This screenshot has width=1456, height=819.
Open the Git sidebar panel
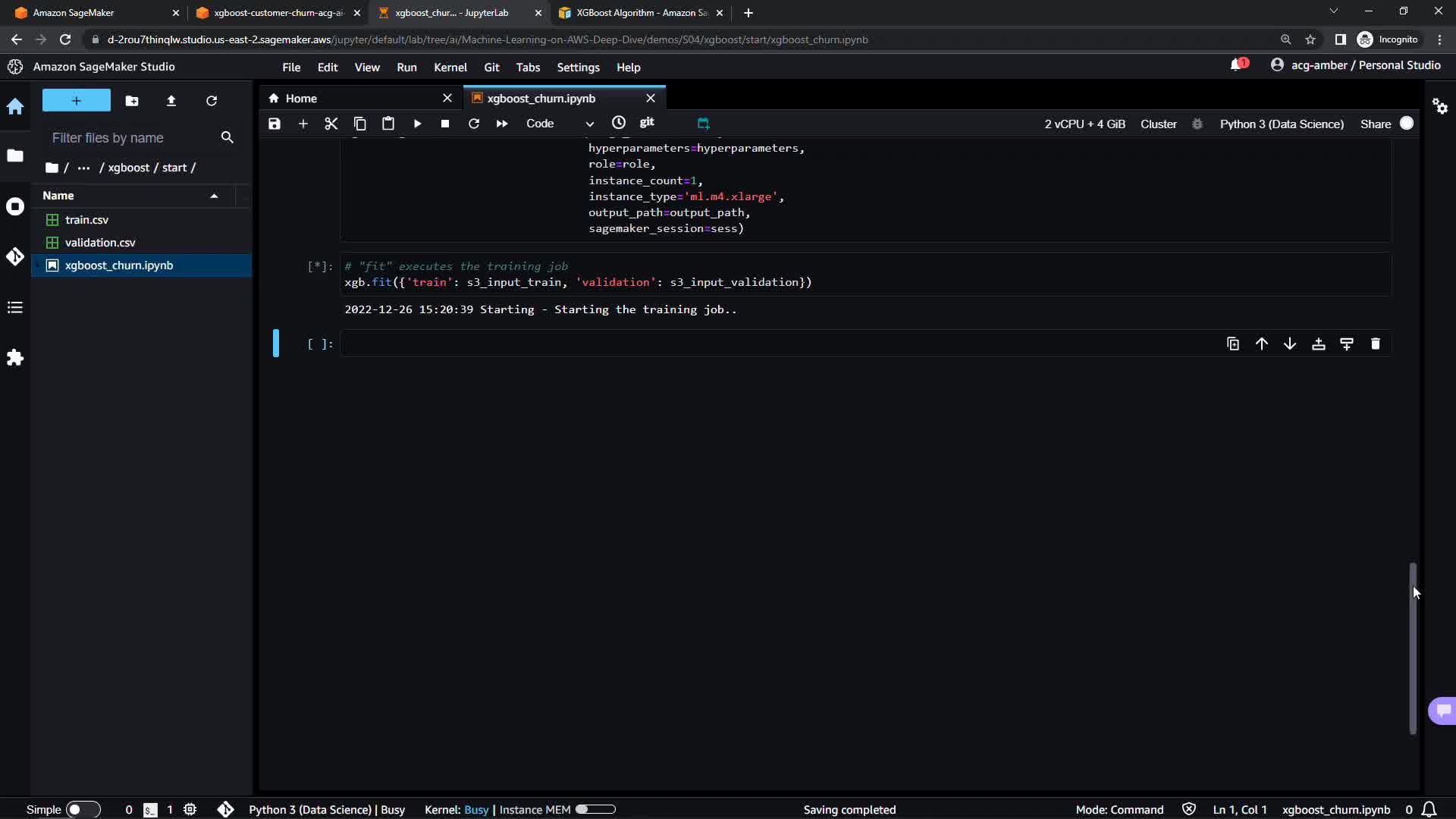pos(15,256)
